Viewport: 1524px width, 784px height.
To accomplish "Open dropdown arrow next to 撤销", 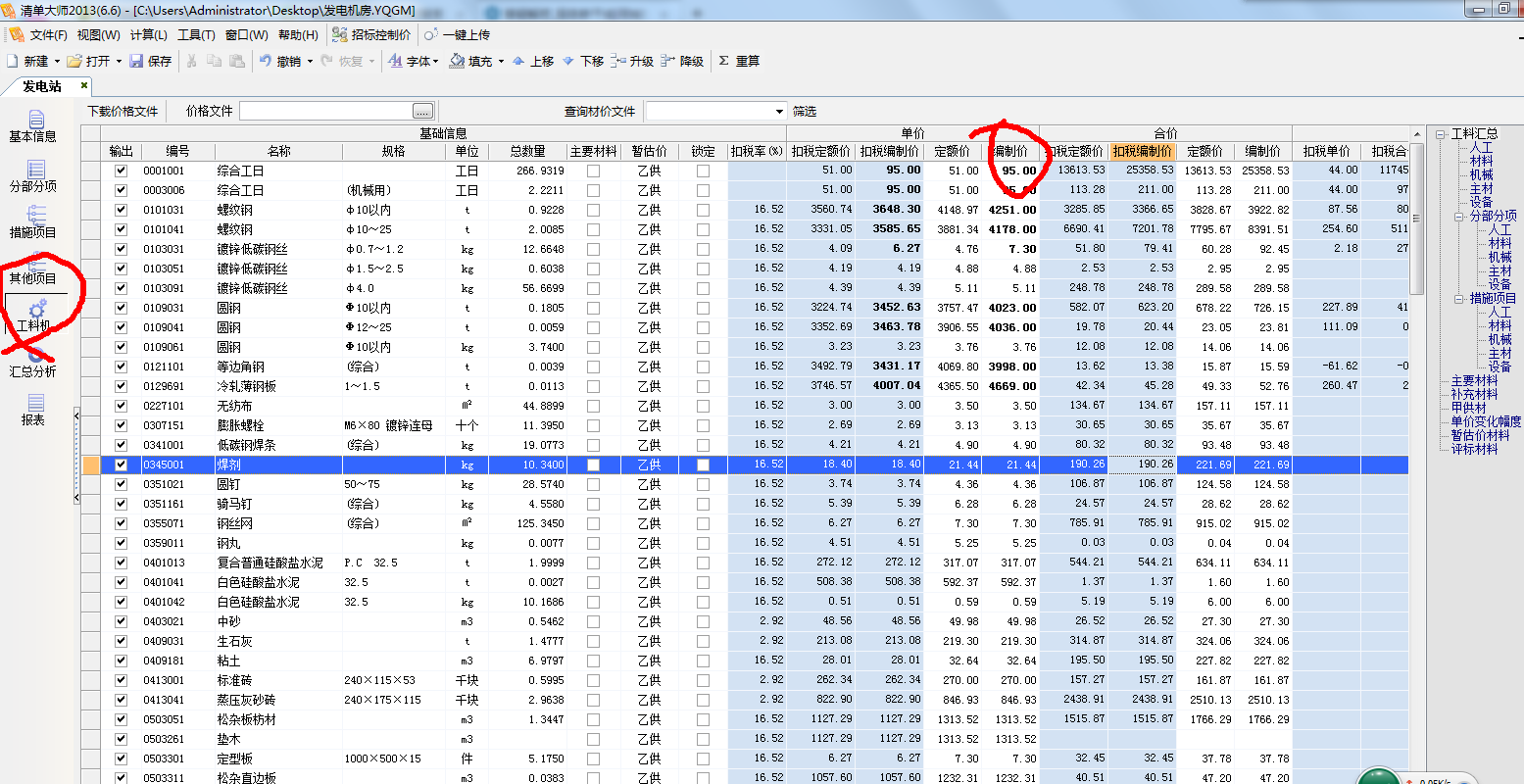I will [x=310, y=61].
